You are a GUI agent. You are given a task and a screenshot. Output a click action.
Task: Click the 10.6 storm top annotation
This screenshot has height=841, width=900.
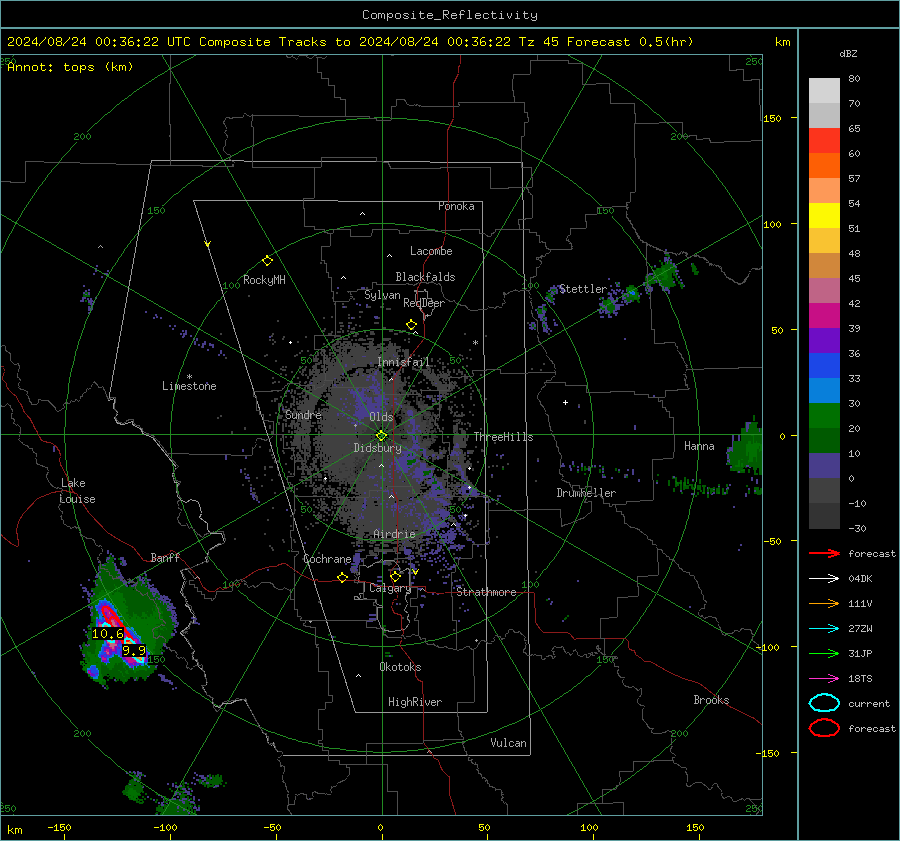[x=107, y=634]
